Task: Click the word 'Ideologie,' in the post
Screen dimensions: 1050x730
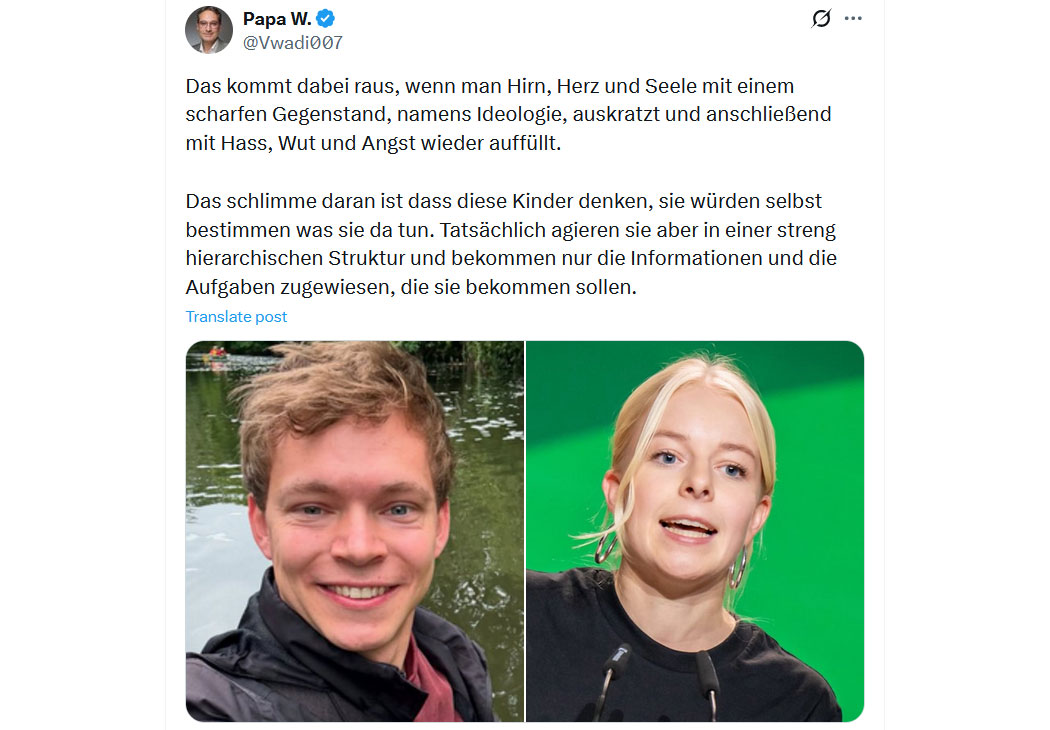Action: pos(522,115)
